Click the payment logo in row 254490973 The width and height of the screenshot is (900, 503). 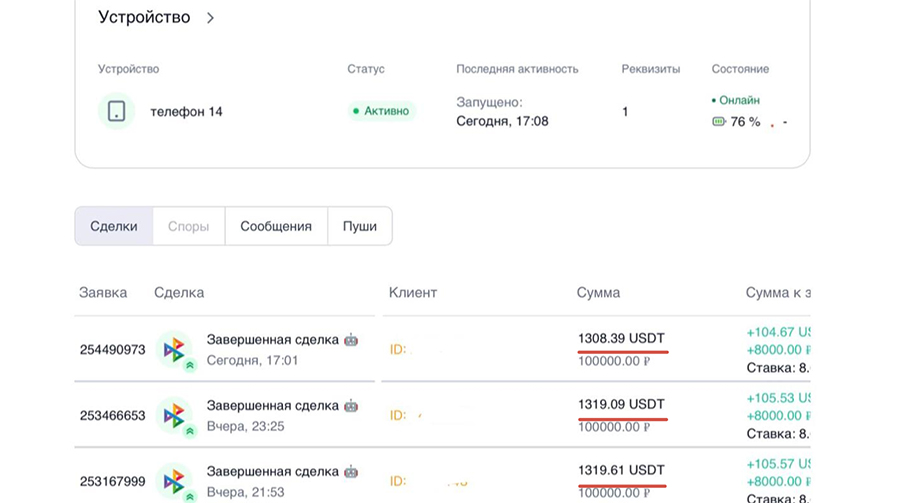(174, 349)
